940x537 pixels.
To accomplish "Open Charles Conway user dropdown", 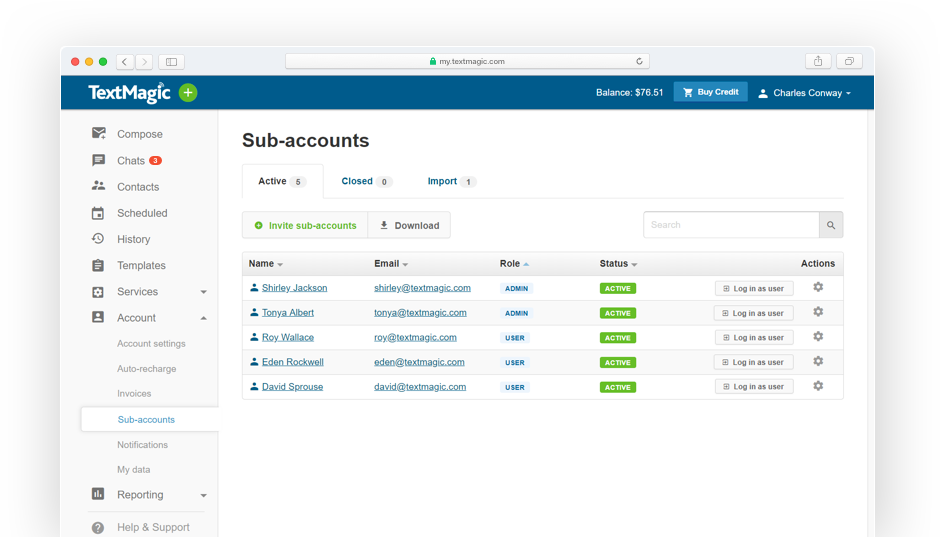I will (x=805, y=93).
